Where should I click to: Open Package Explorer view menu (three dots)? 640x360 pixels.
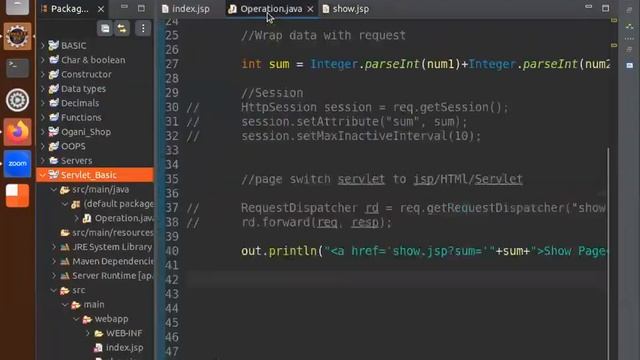tap(143, 28)
